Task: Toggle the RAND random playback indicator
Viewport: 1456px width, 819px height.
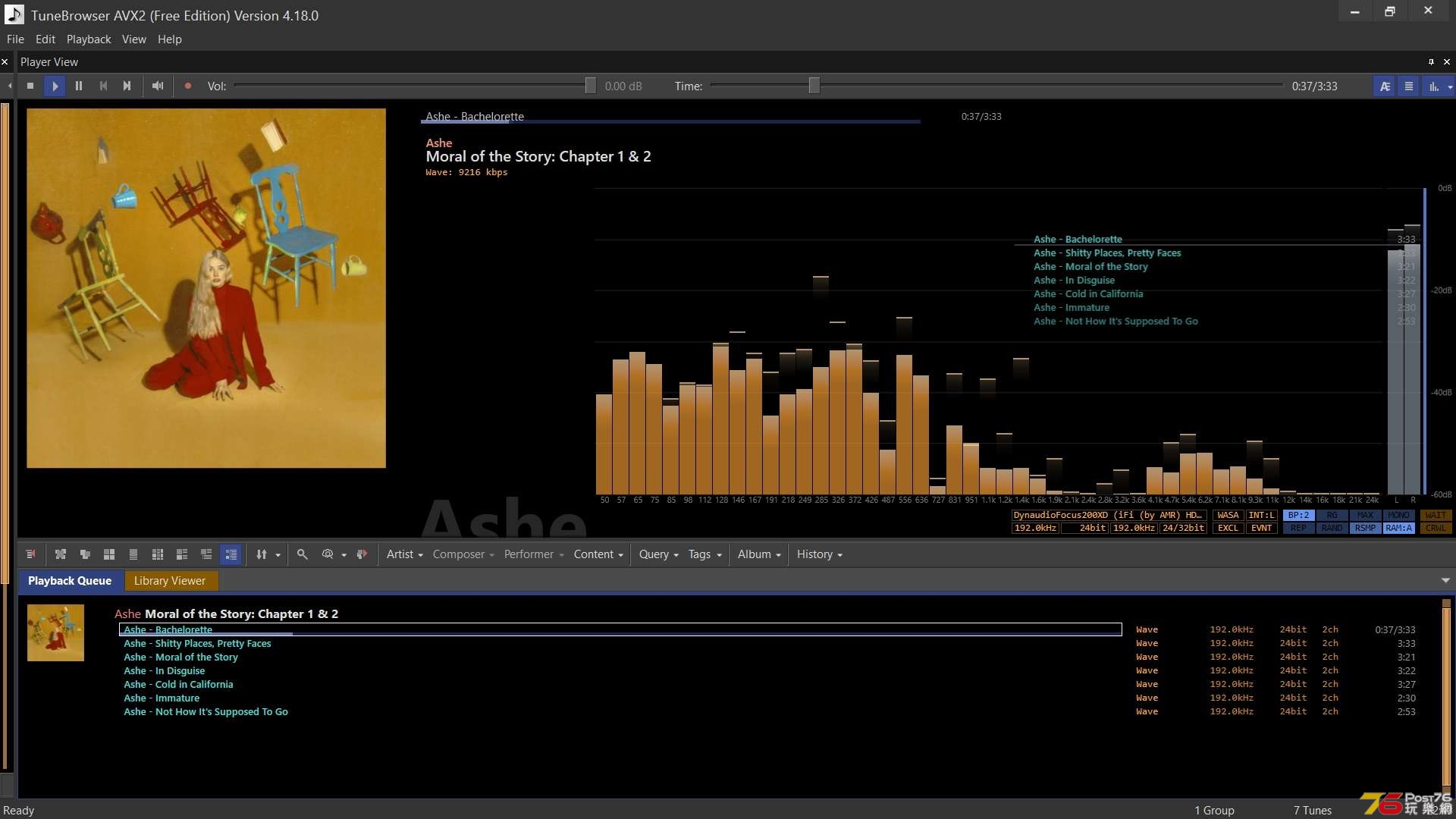Action: coord(1332,529)
